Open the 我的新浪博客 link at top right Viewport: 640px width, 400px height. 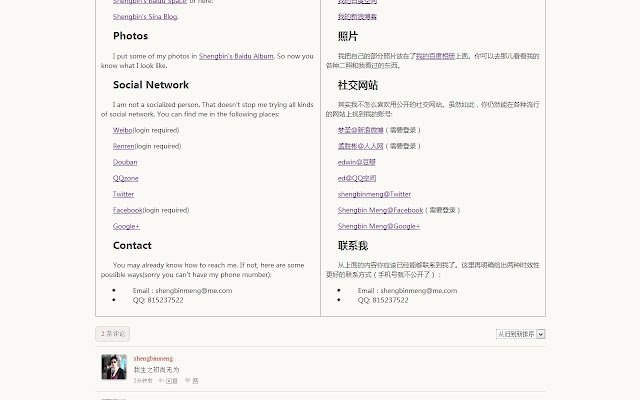(x=357, y=17)
